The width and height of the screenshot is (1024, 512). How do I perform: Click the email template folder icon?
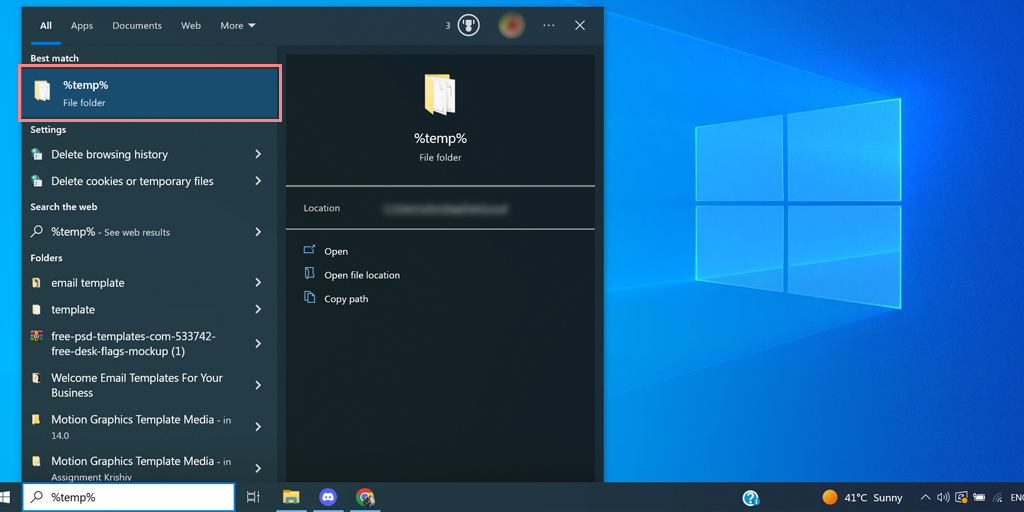(37, 283)
